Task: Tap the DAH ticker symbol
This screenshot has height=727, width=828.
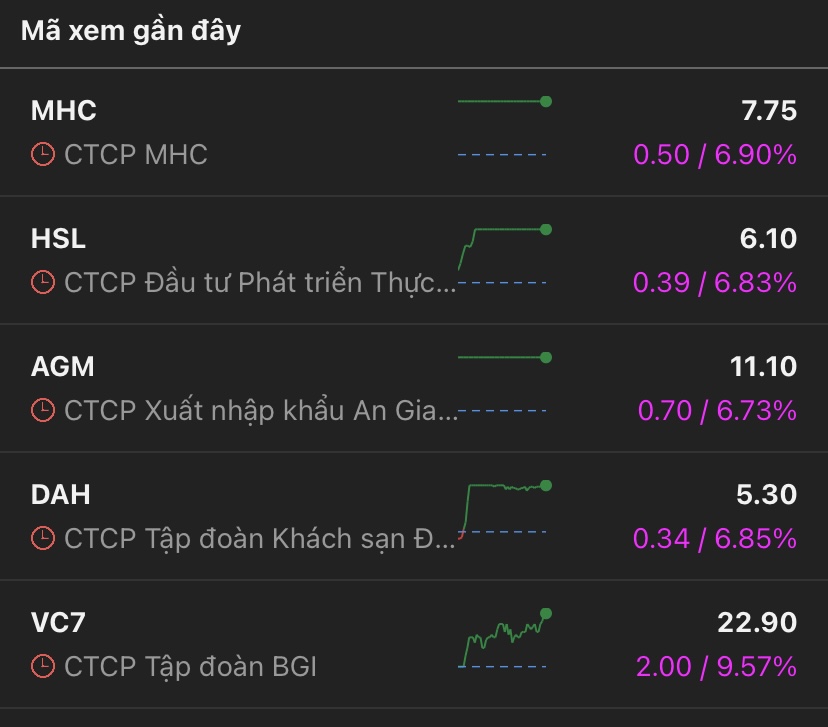Action: [x=61, y=494]
